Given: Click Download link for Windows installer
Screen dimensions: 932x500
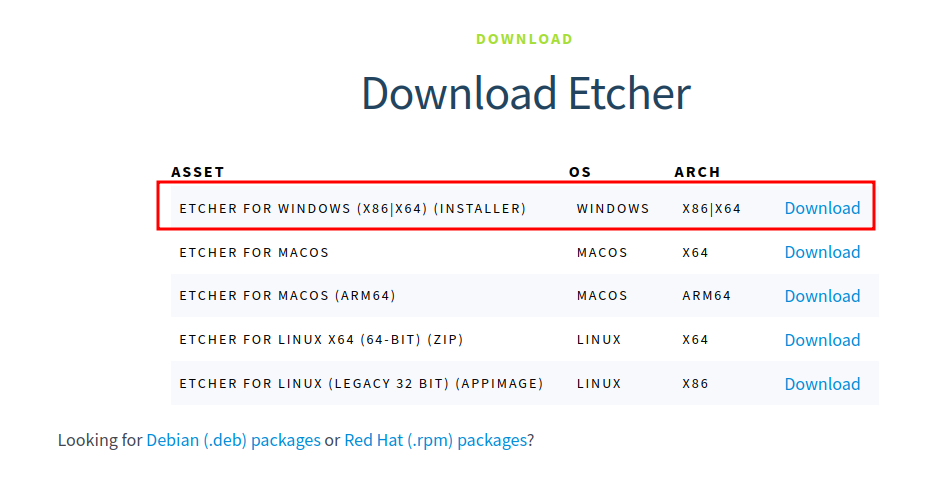Looking at the screenshot, I should (822, 208).
